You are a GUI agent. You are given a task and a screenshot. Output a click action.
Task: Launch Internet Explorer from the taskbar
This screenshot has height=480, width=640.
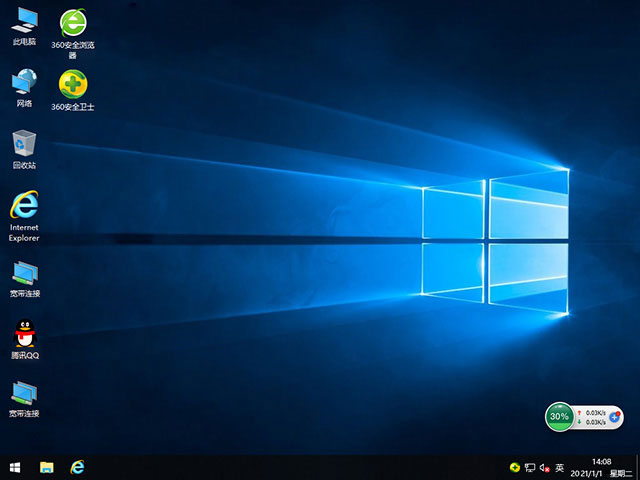pyautogui.click(x=77, y=467)
